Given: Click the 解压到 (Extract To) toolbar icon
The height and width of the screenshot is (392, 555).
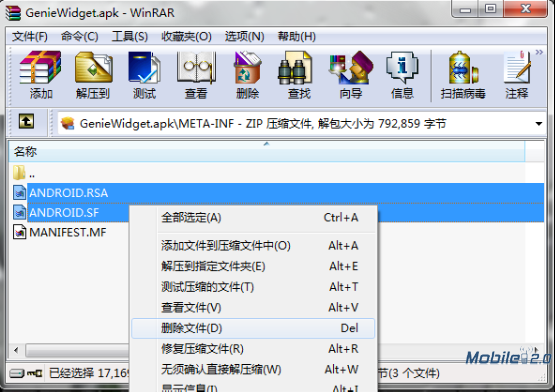Looking at the screenshot, I should (93, 67).
